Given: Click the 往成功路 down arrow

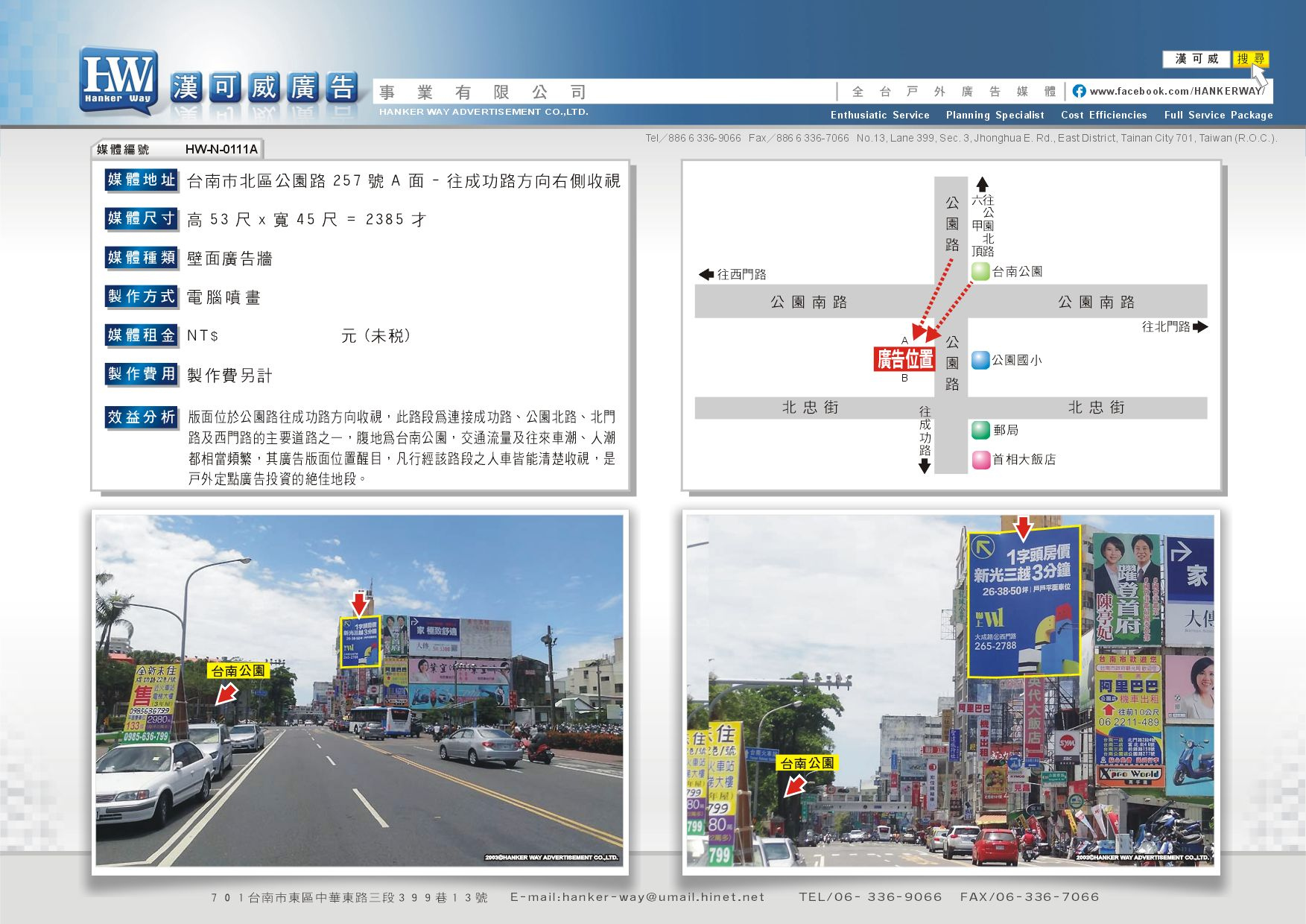Looking at the screenshot, I should pos(925,466).
